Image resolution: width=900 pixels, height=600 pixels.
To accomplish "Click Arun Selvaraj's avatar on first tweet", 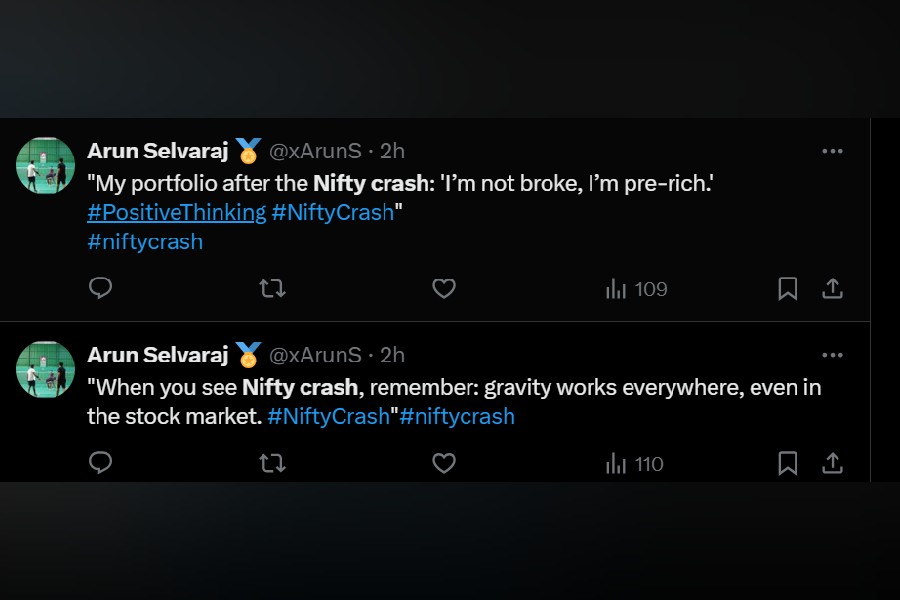I will (x=46, y=166).
